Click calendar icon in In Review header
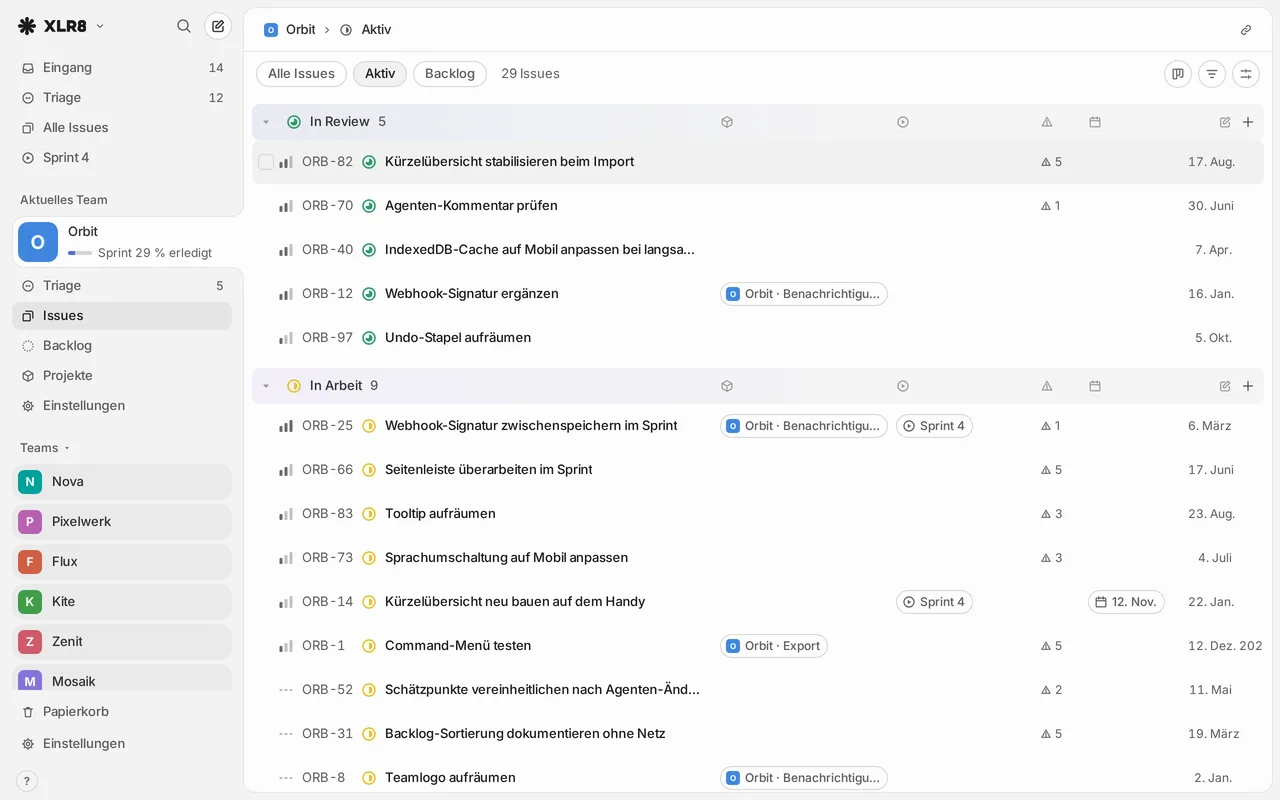 click(1095, 122)
